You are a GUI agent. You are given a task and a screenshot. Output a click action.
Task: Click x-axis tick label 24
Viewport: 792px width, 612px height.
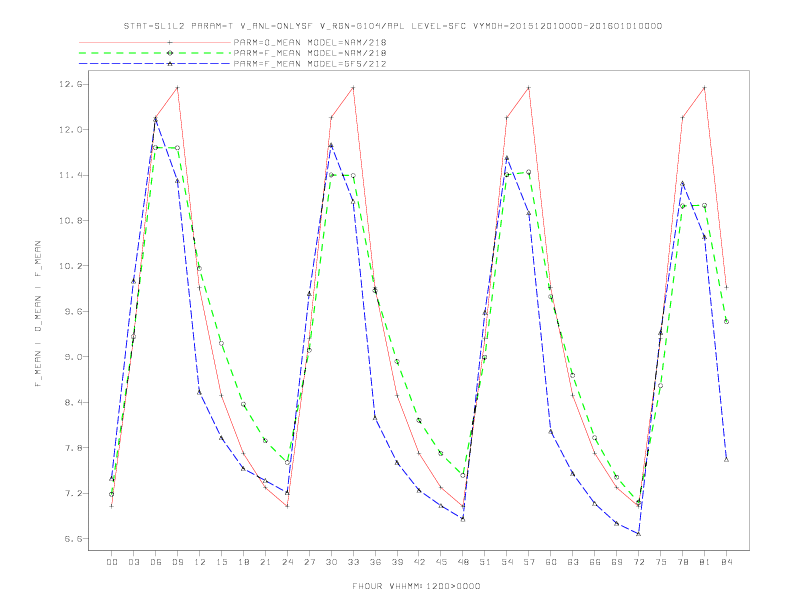tap(287, 562)
